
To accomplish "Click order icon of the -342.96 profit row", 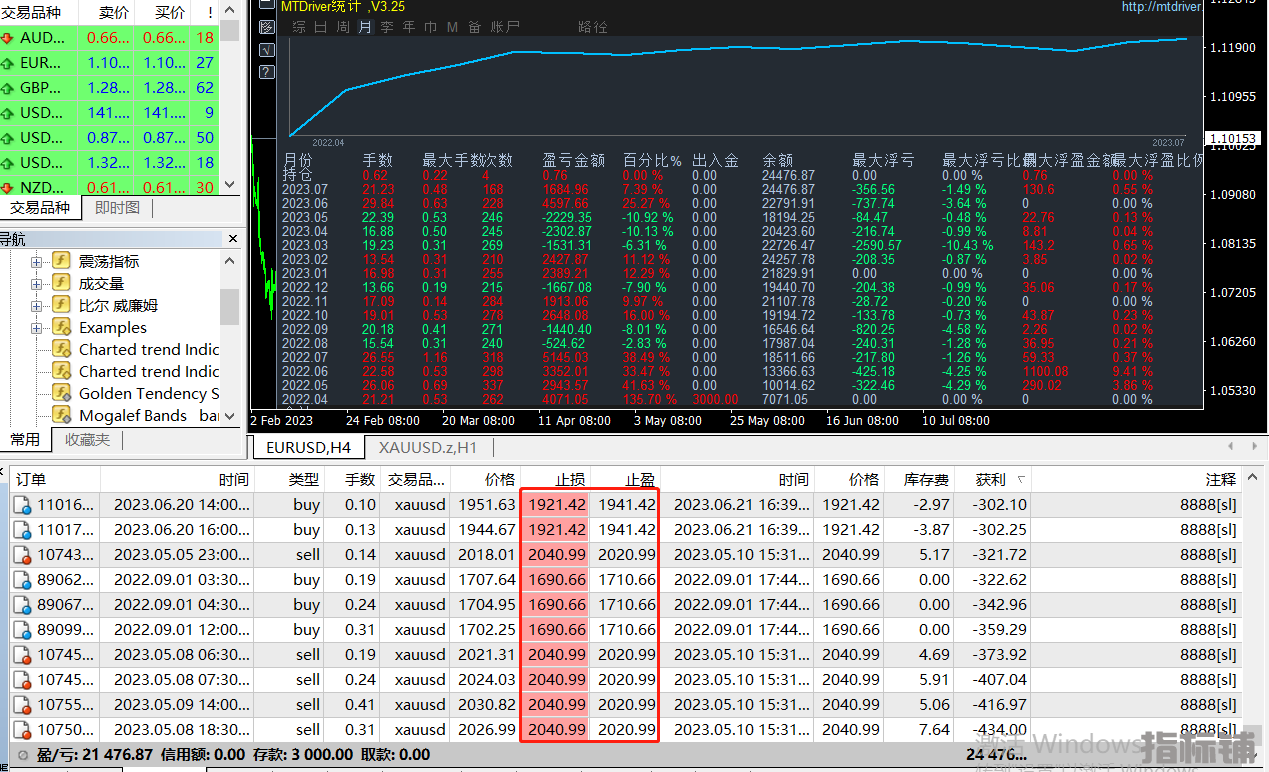I will point(23,605).
